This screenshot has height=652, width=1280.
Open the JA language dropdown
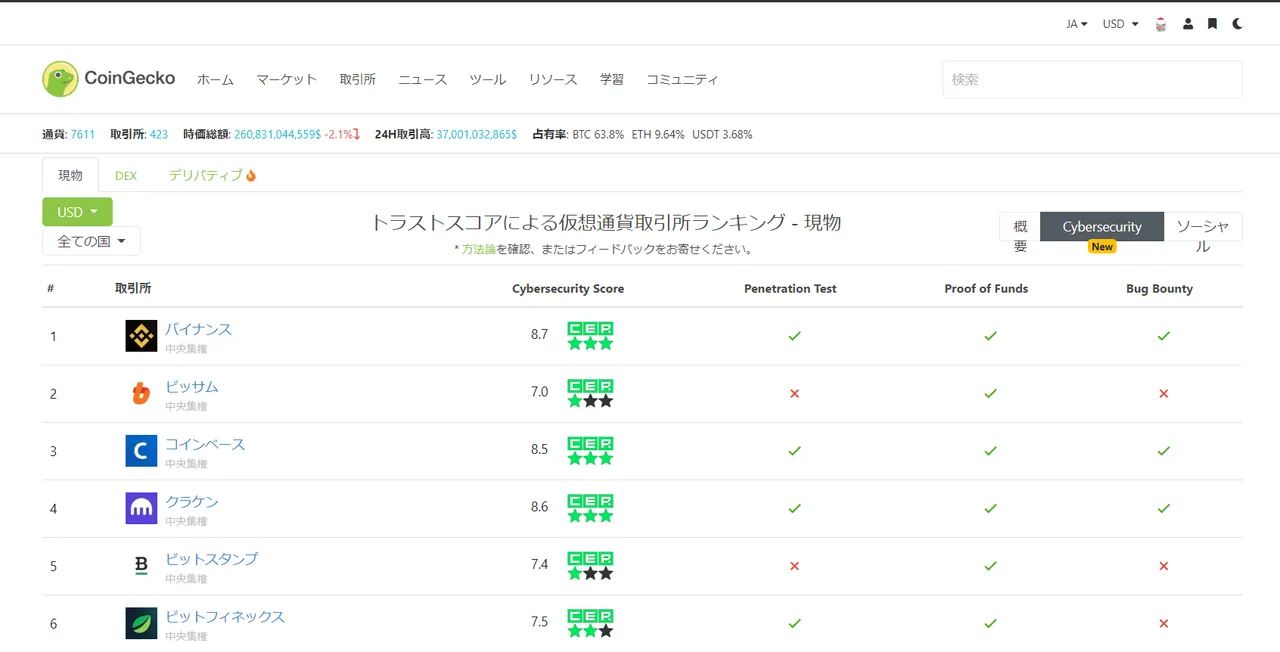(x=1077, y=24)
